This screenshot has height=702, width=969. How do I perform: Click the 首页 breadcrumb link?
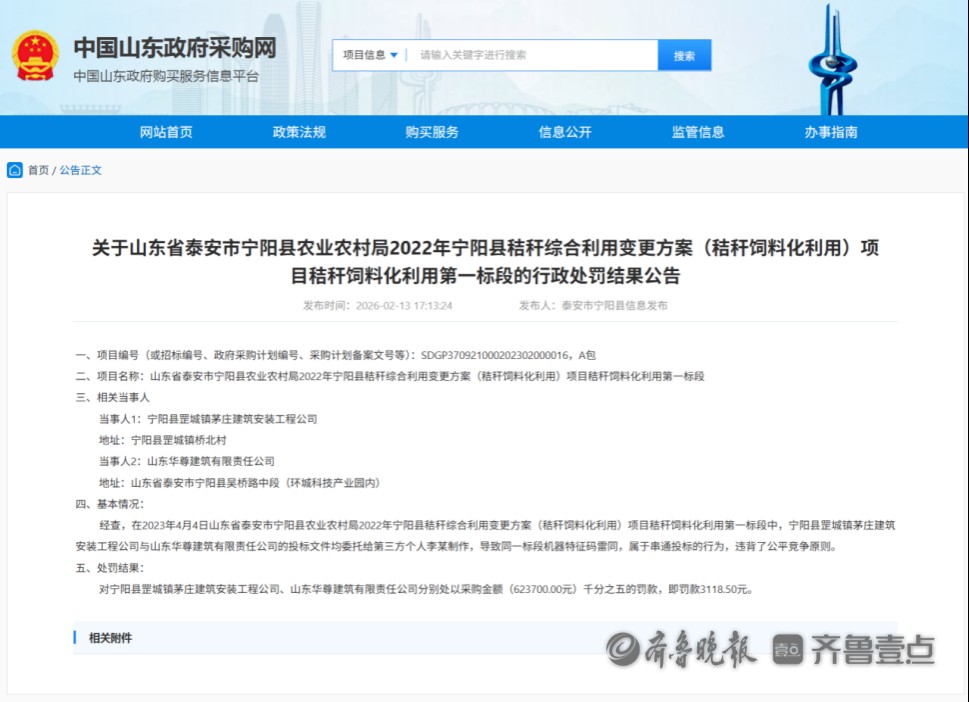tap(38, 170)
